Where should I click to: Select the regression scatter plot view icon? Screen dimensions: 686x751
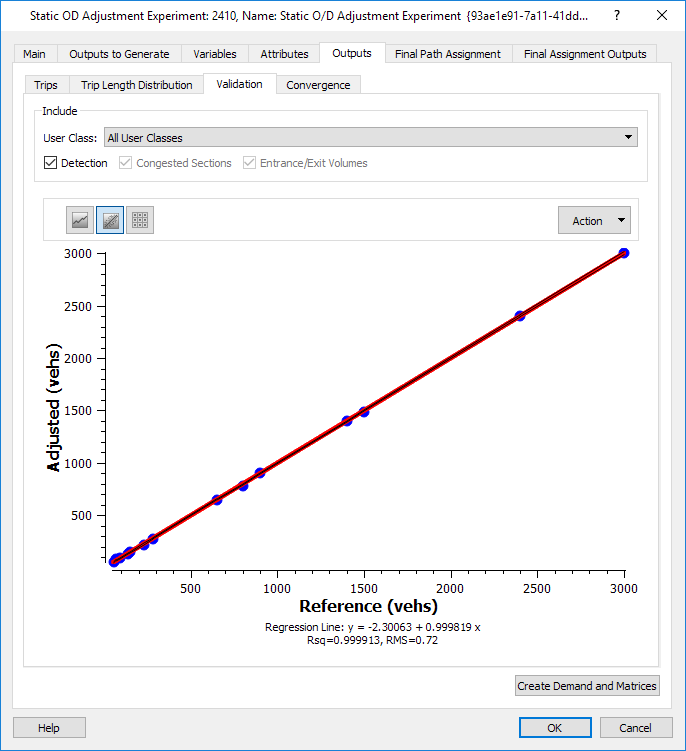pos(110,220)
